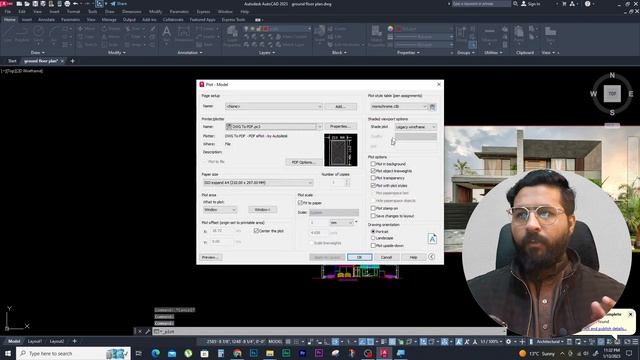Open the Printer/plotter Name dropdown
Screen dimensions: 640x360
coord(273,127)
